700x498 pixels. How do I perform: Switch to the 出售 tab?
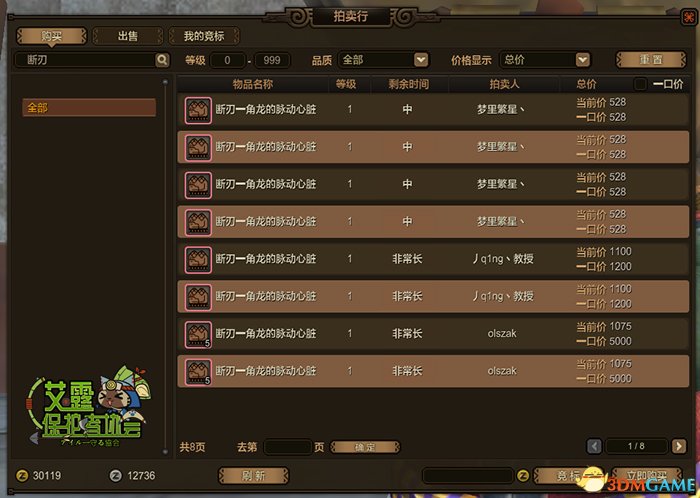pos(128,36)
